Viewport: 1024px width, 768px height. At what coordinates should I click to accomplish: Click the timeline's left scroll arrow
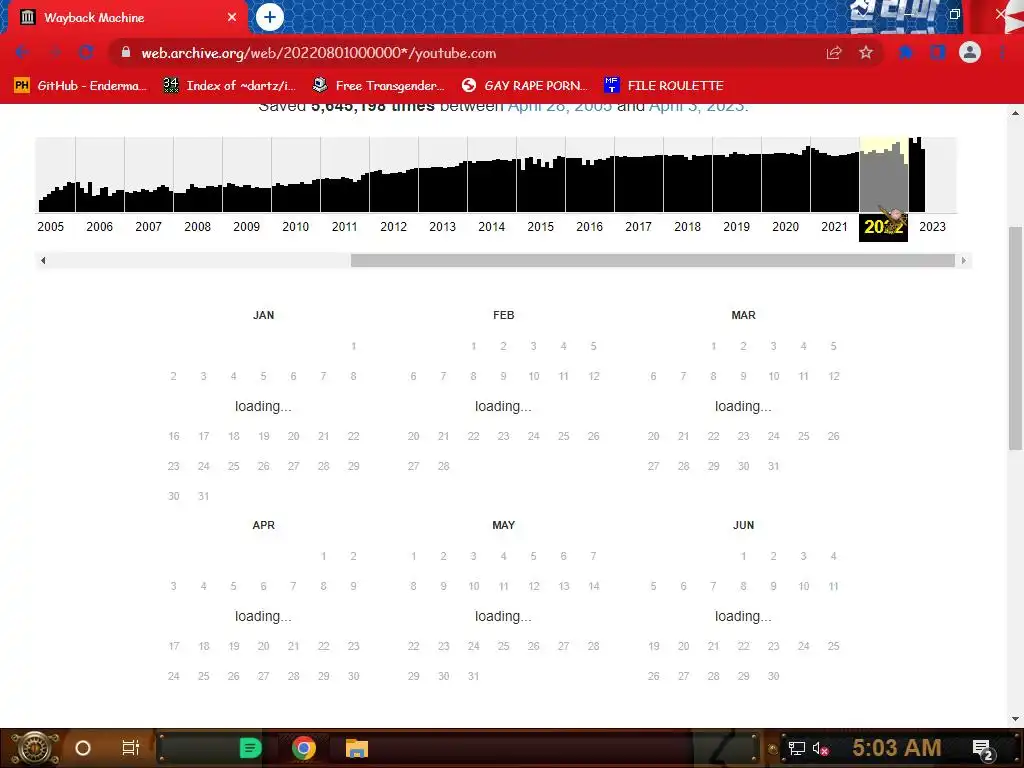(43, 261)
